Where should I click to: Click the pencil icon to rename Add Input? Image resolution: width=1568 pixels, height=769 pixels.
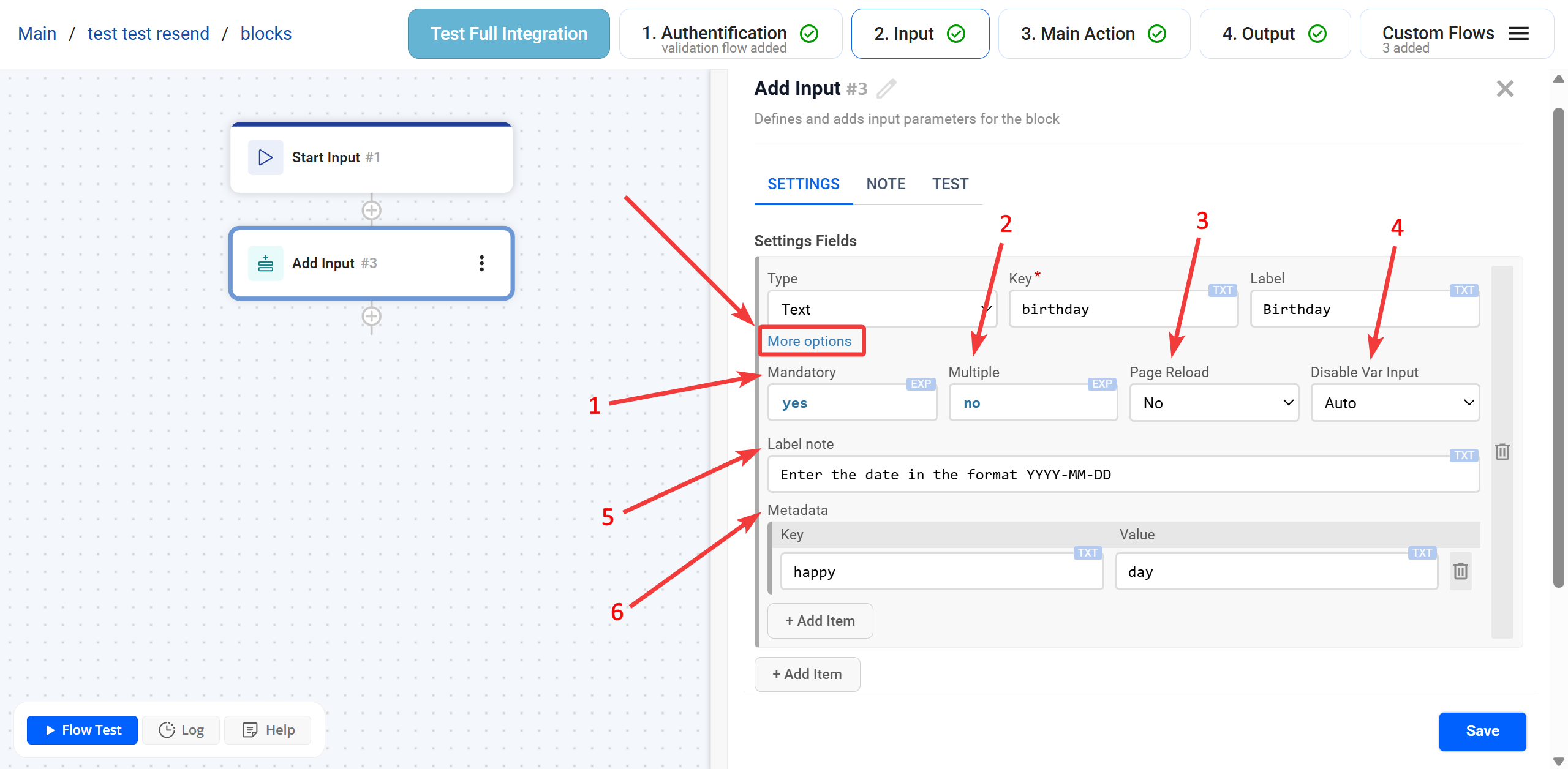point(886,89)
